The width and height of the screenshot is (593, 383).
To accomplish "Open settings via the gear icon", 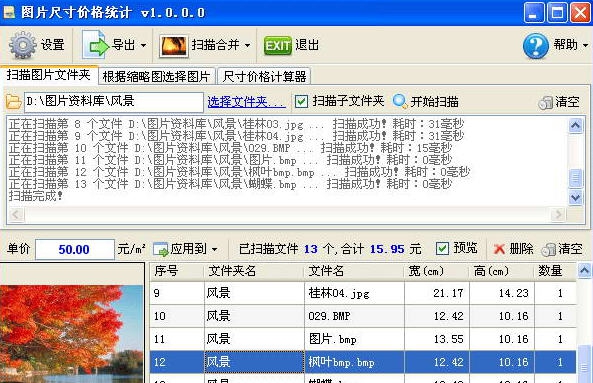I will [x=22, y=45].
